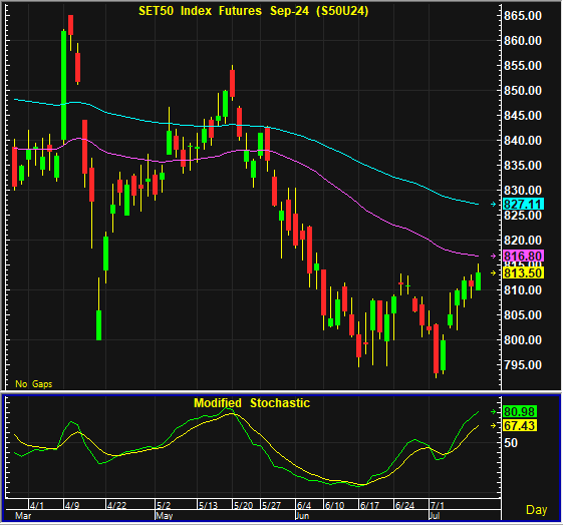Click the magenta arrow beside 816.80
This screenshot has width=563, height=525.
[x=493, y=256]
